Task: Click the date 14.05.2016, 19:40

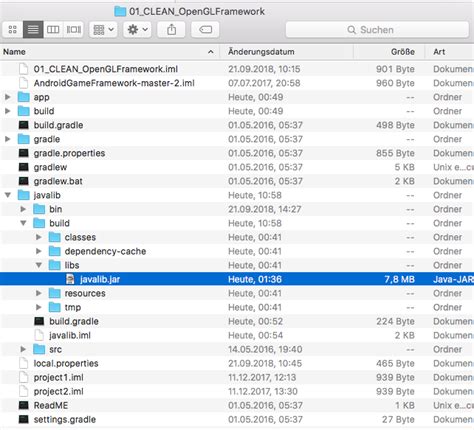Action: click(x=265, y=349)
